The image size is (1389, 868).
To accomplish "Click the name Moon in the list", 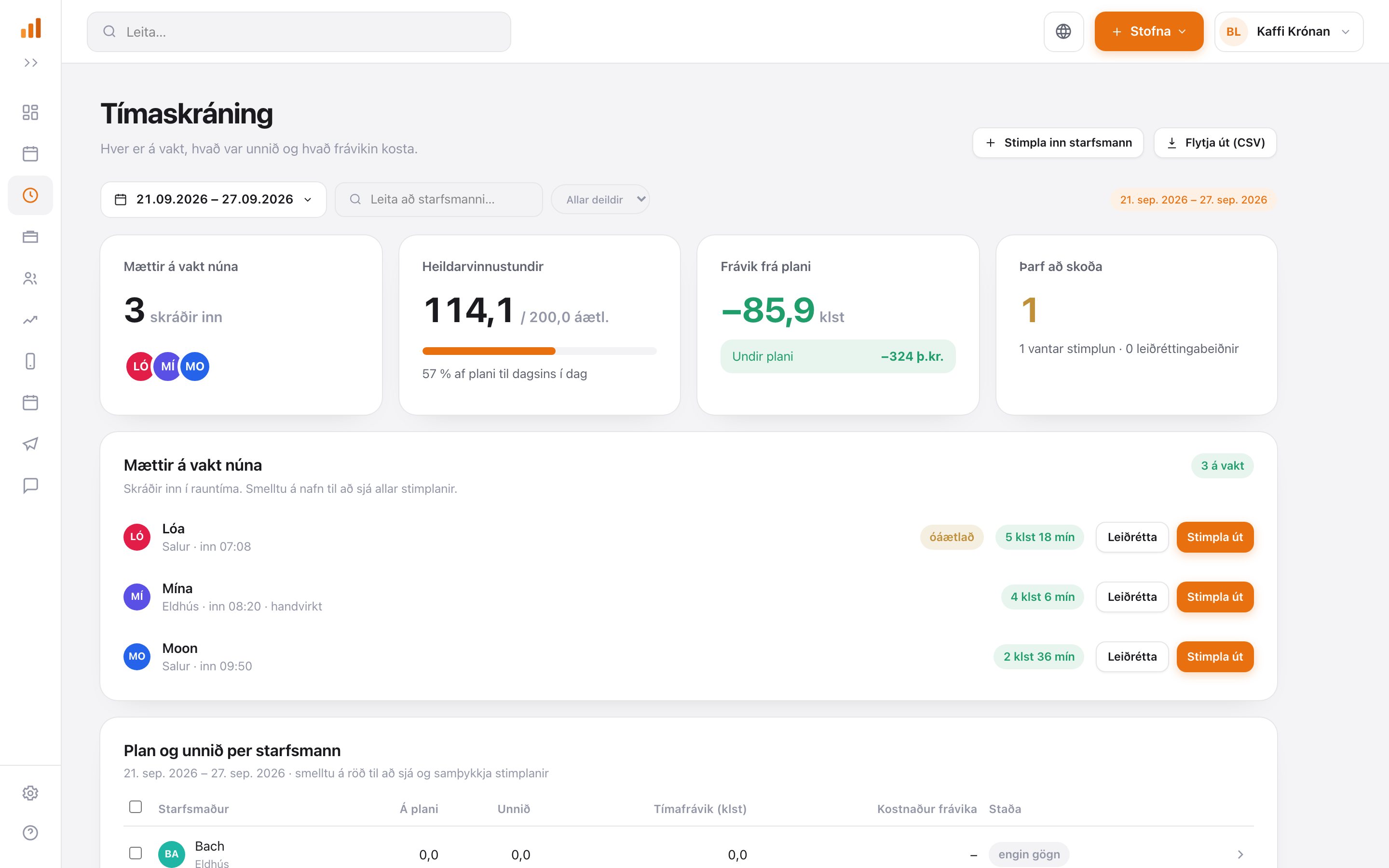I will point(179,648).
